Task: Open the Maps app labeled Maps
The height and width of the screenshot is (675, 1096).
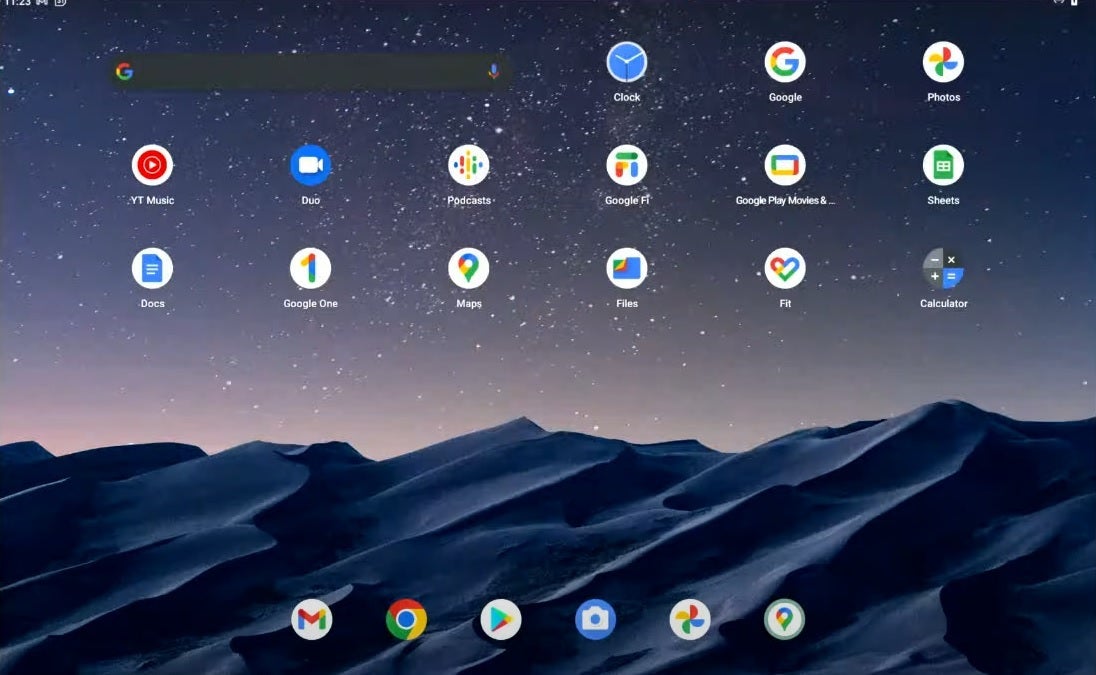Action: tap(468, 269)
